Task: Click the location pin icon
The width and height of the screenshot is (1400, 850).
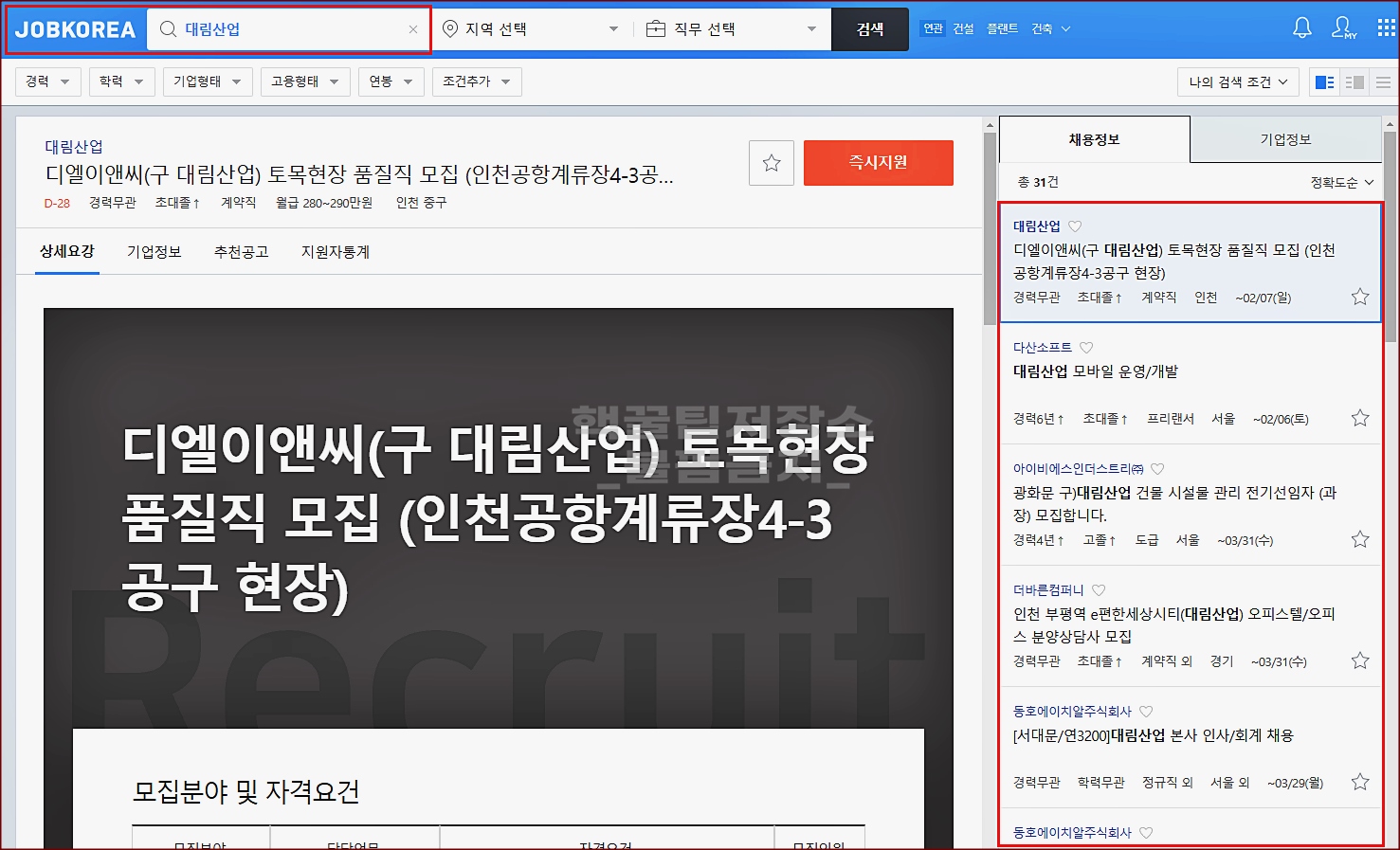Action: pyautogui.click(x=450, y=29)
